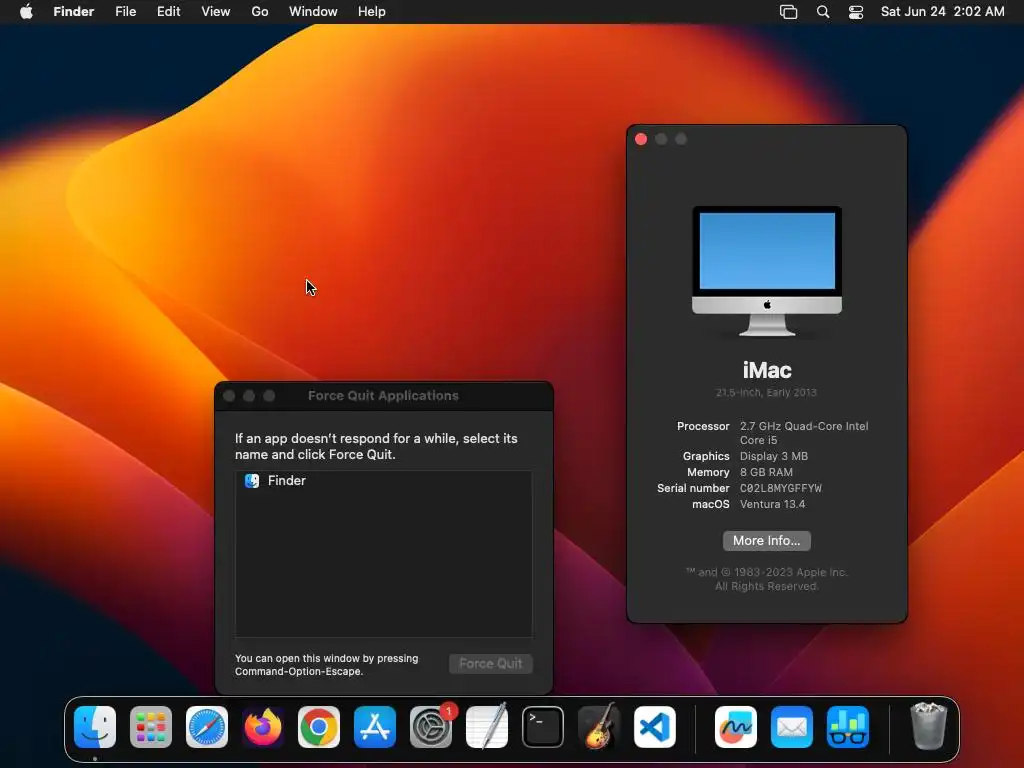
Task: Close the About This Mac window
Action: (x=641, y=139)
